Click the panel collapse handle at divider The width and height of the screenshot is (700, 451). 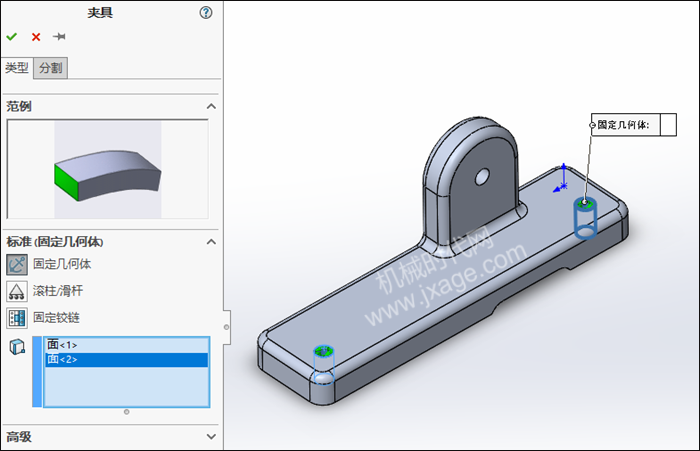coord(226,327)
